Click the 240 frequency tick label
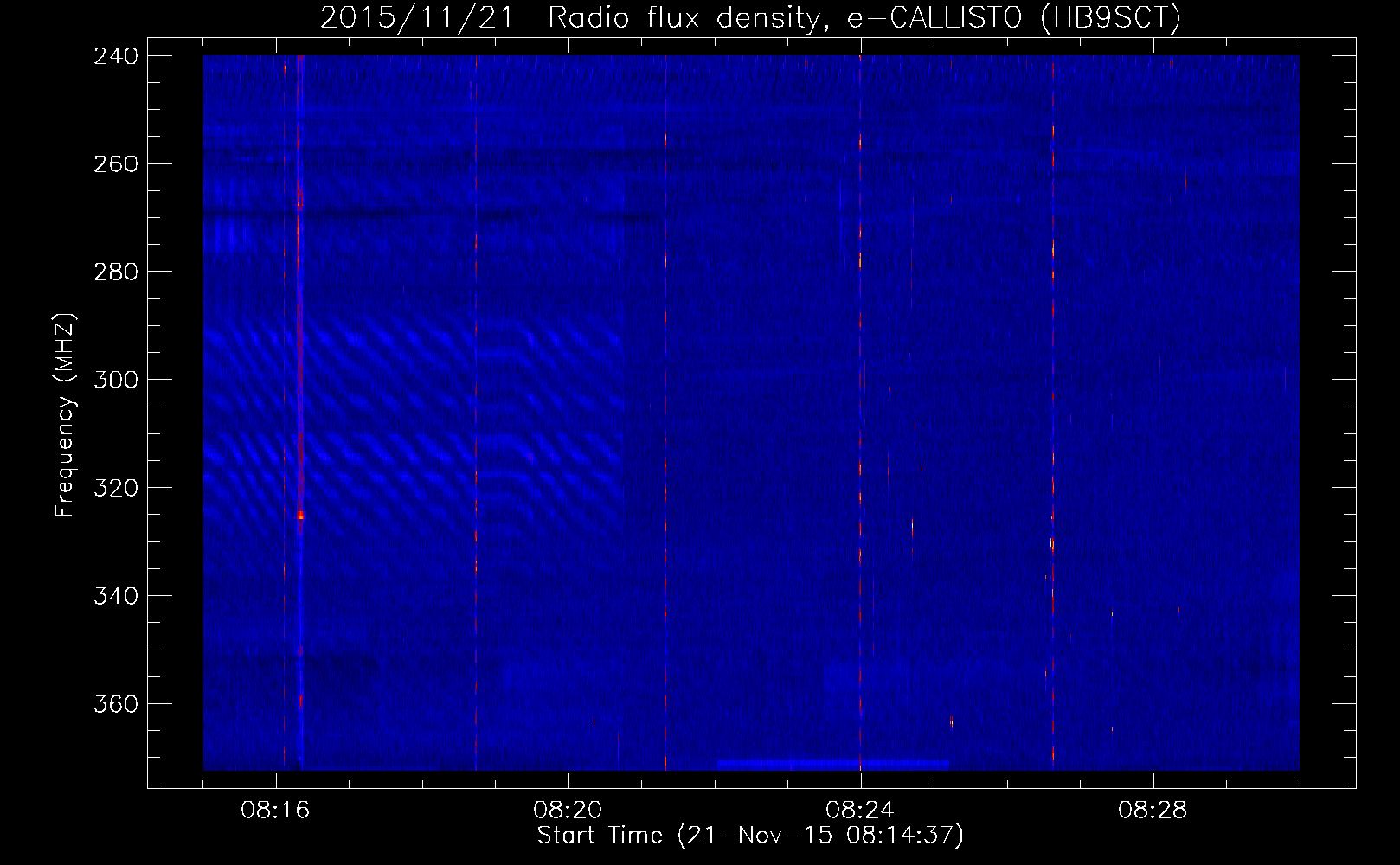The width and height of the screenshot is (1400, 865). 114,55
